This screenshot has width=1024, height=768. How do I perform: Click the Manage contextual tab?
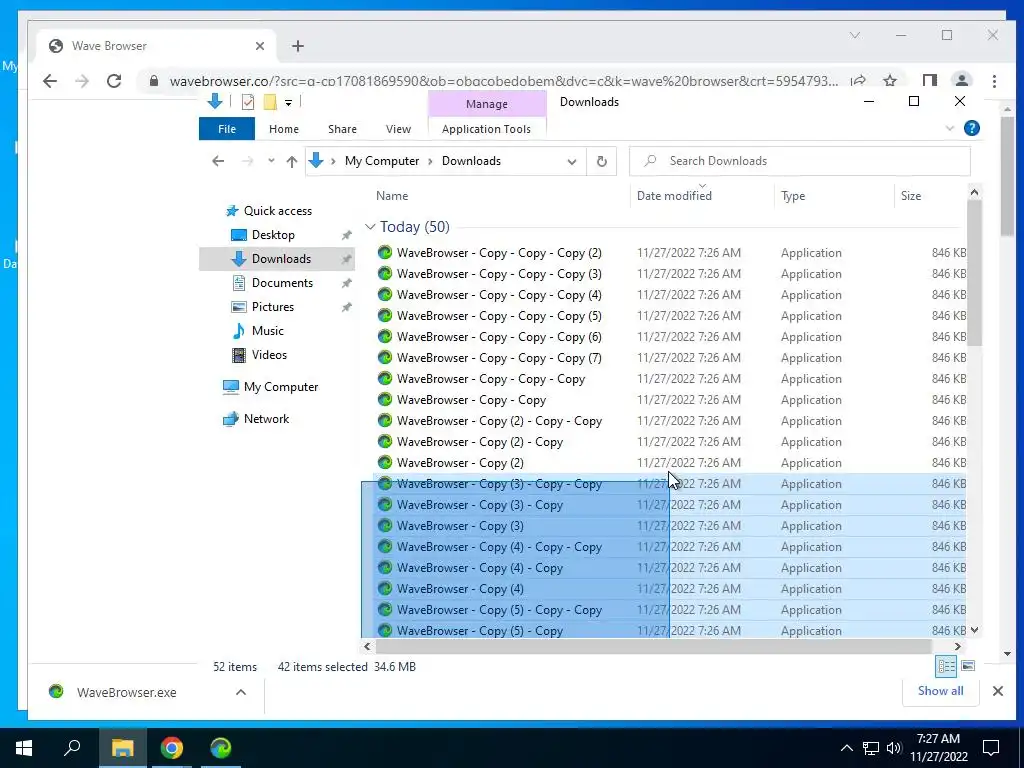(487, 104)
